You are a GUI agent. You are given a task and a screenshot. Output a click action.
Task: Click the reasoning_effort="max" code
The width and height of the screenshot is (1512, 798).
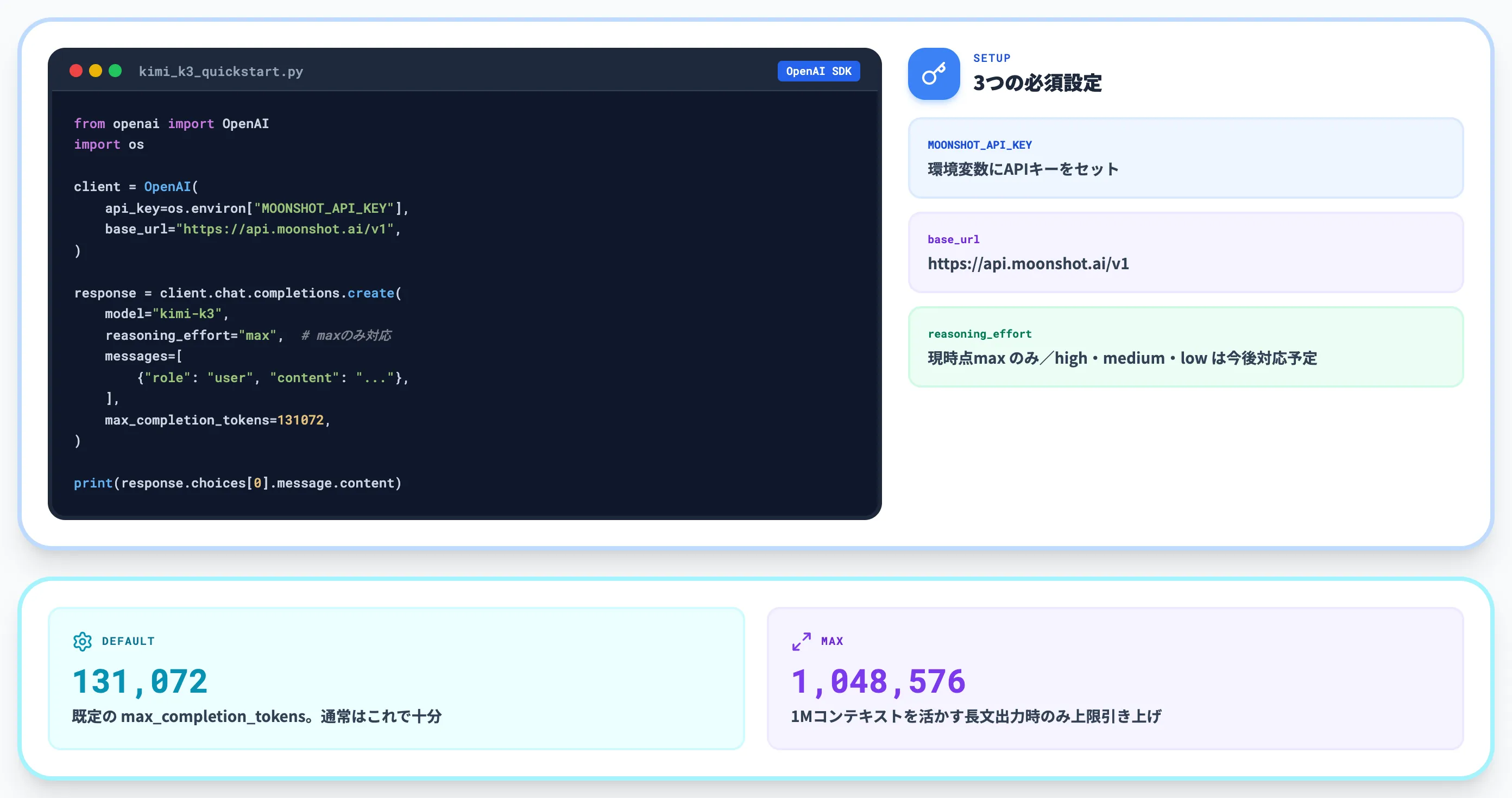(x=194, y=335)
